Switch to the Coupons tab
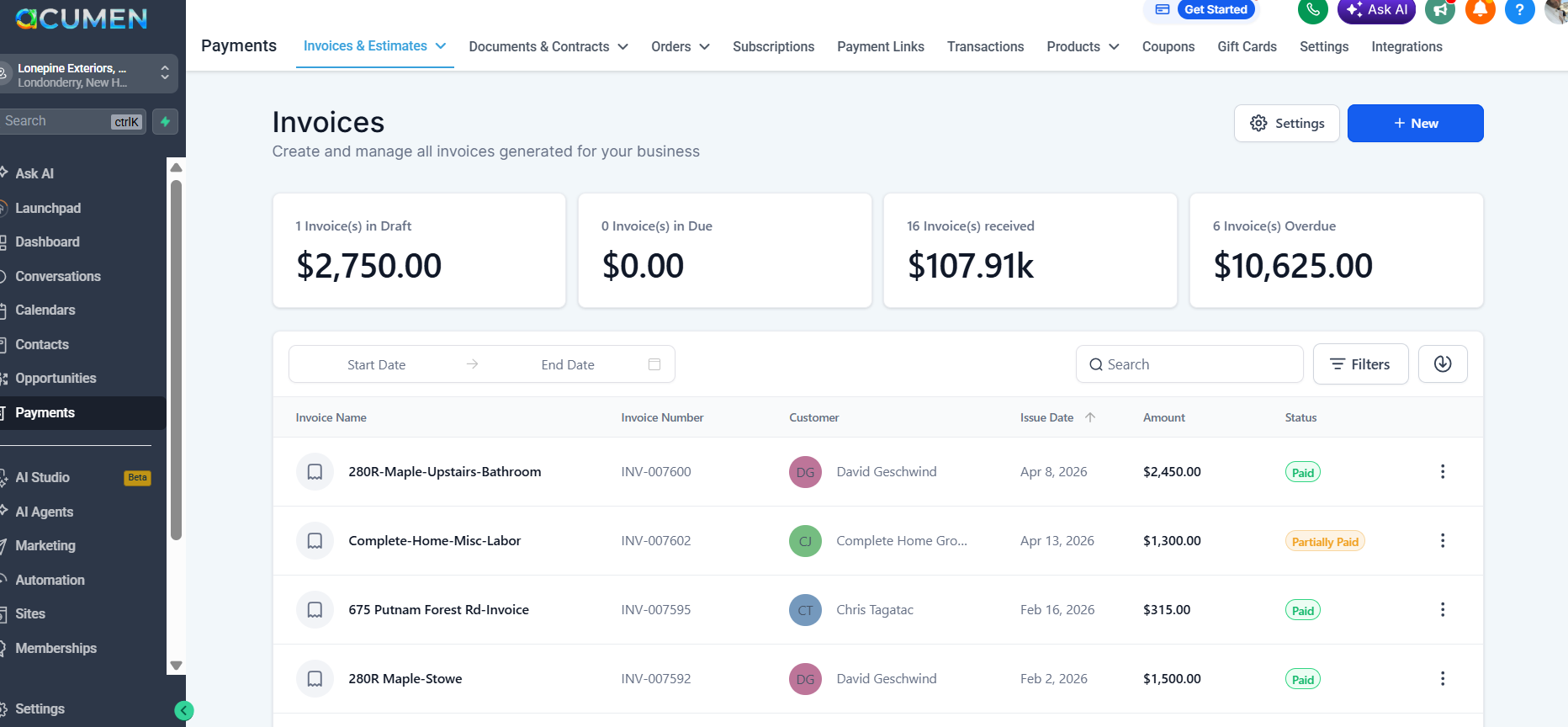The image size is (1568, 727). (x=1168, y=47)
